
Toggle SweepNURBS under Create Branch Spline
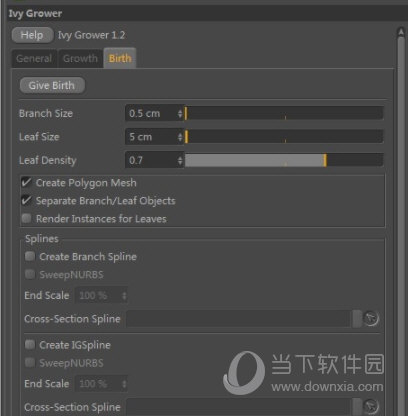[x=30, y=274]
